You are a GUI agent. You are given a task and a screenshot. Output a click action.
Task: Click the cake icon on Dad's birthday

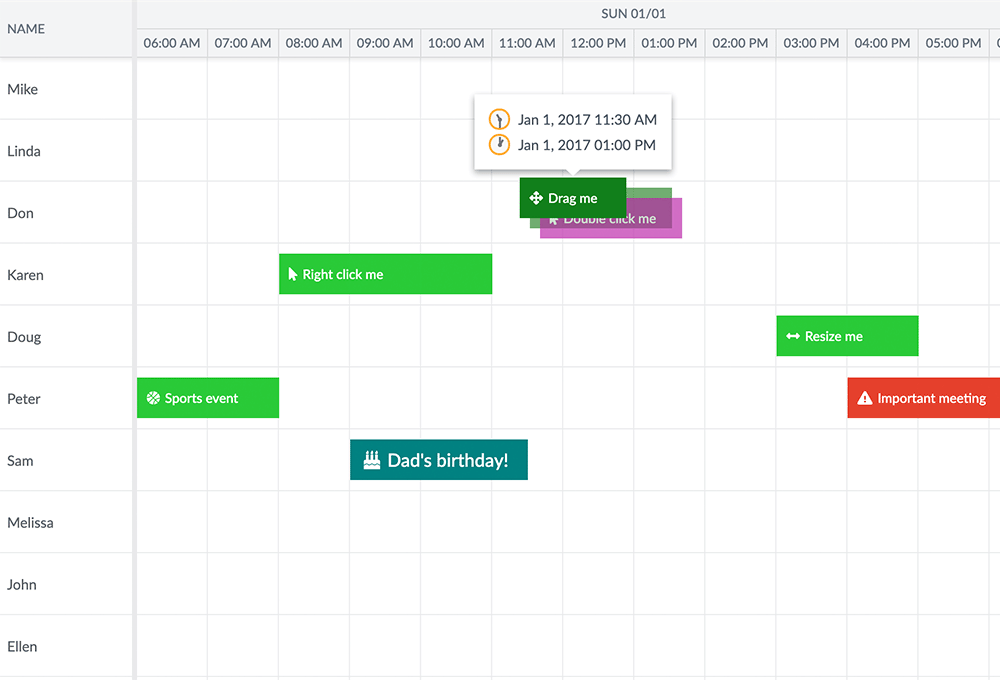[372, 460]
